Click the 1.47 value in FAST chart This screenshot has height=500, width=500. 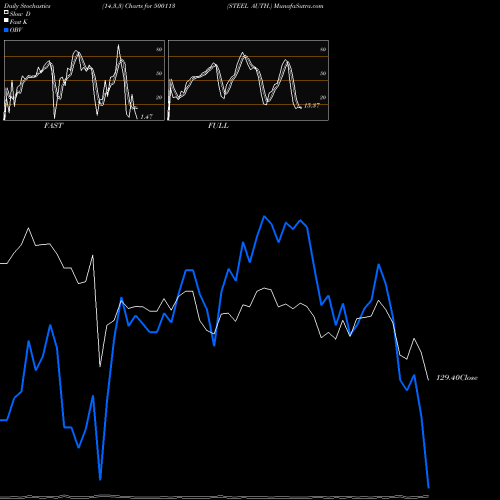point(146,117)
